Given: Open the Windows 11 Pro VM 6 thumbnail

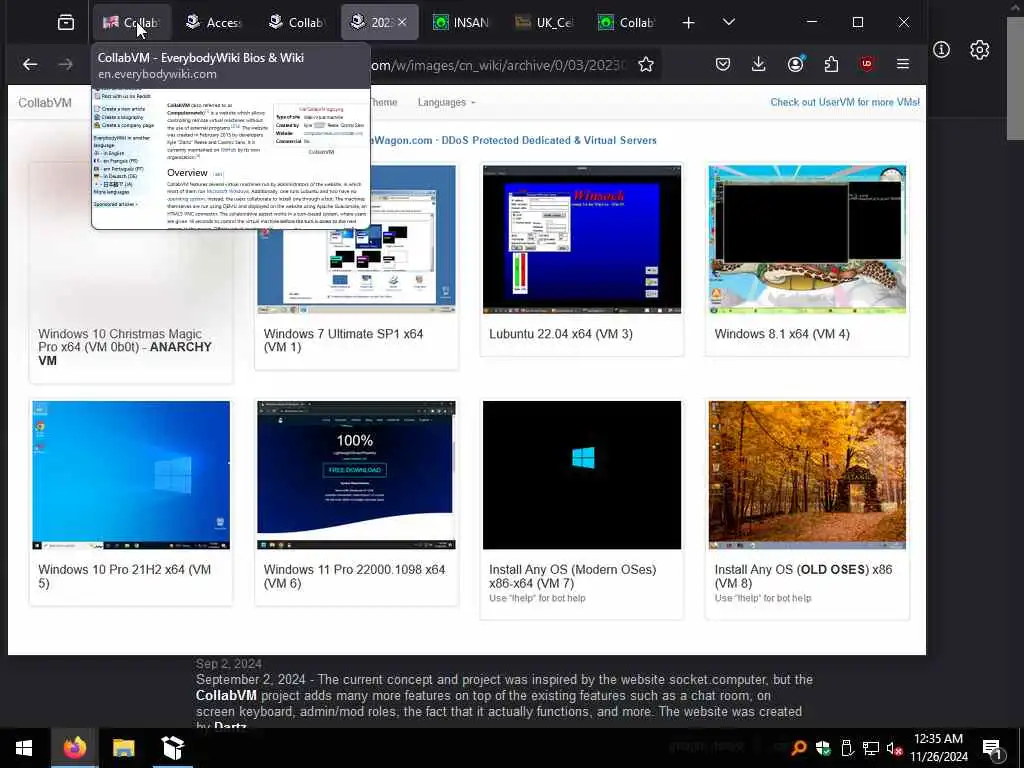Looking at the screenshot, I should [357, 475].
